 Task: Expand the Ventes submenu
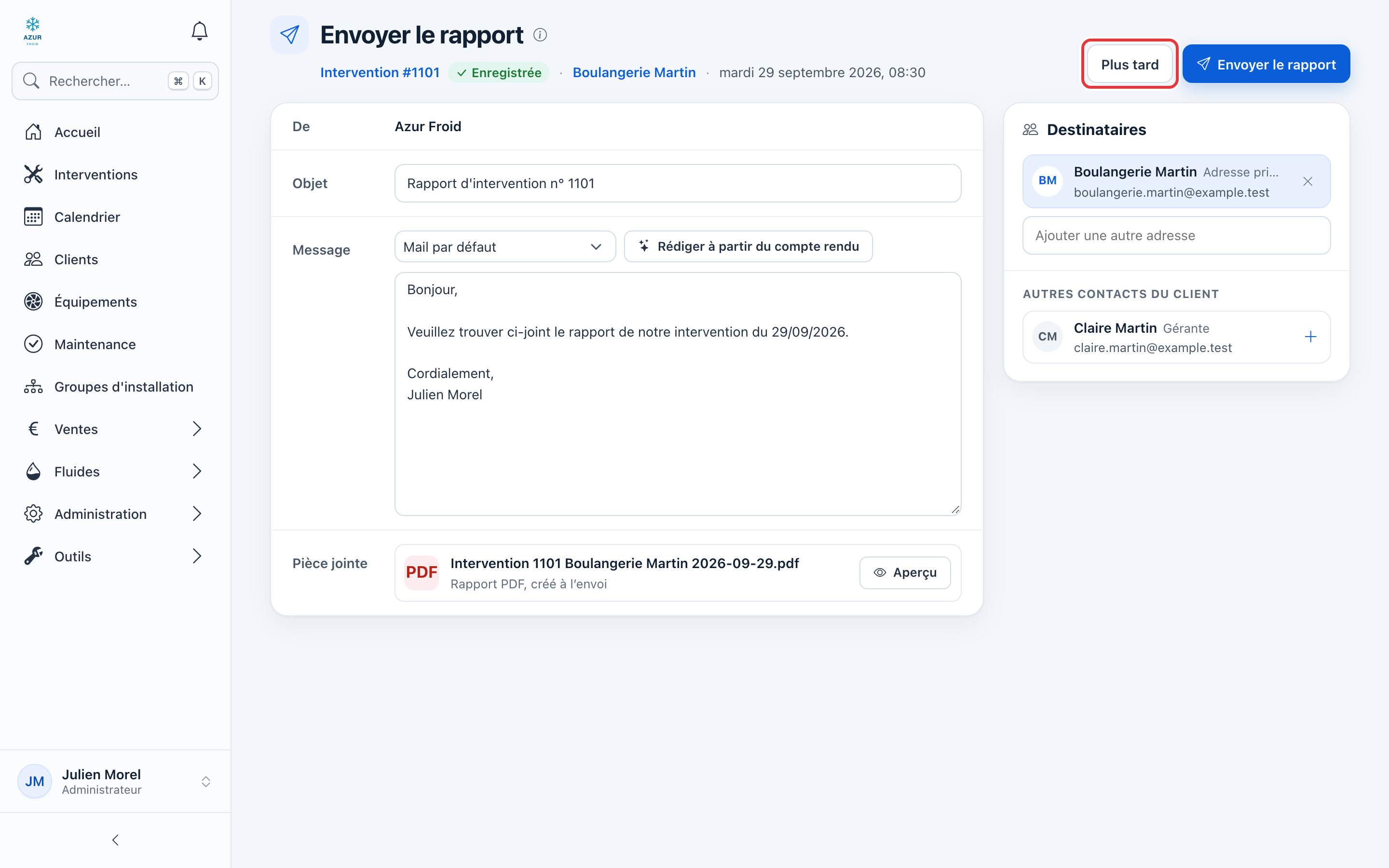pos(115,429)
